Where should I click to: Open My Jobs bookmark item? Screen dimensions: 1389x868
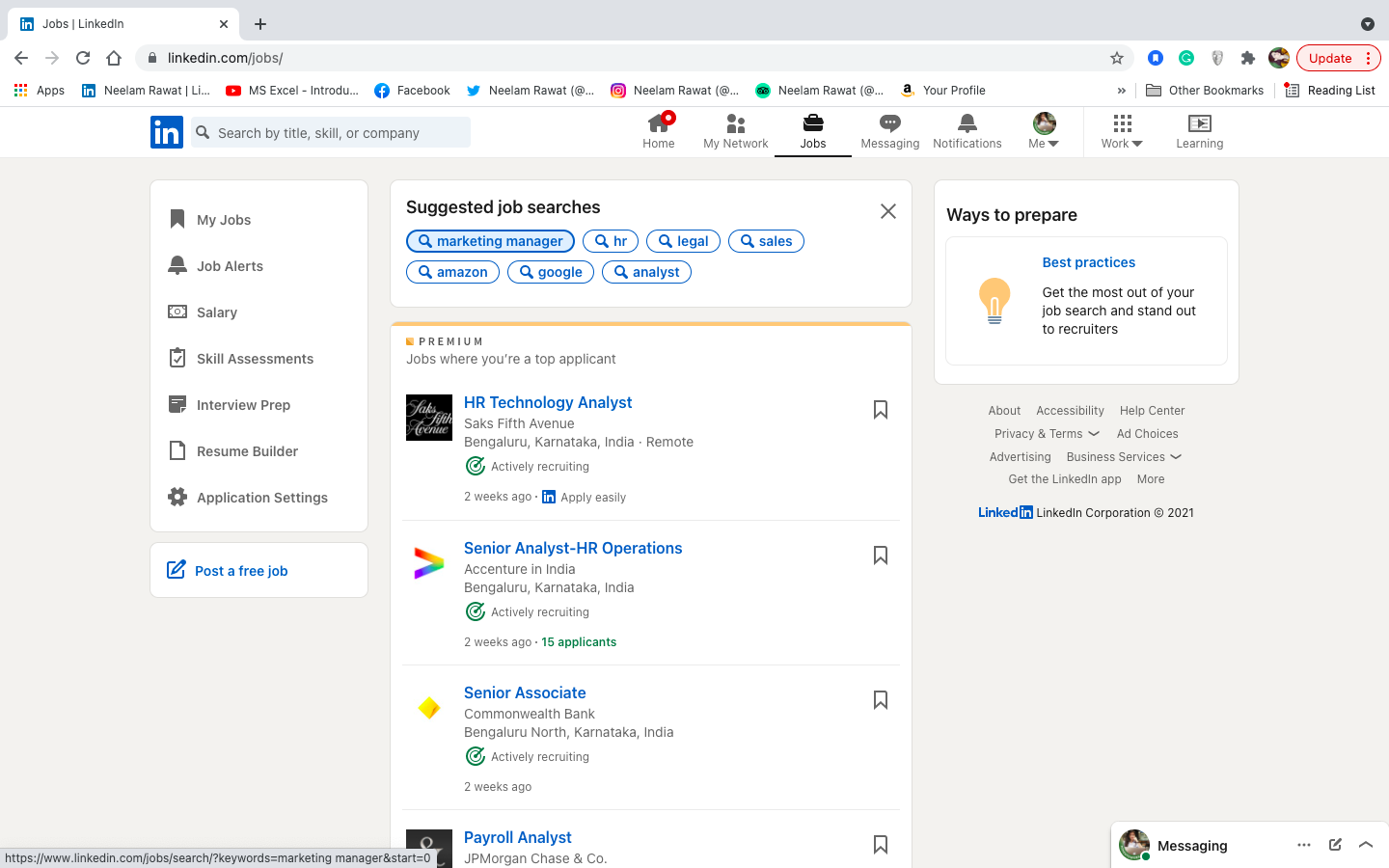point(209,220)
